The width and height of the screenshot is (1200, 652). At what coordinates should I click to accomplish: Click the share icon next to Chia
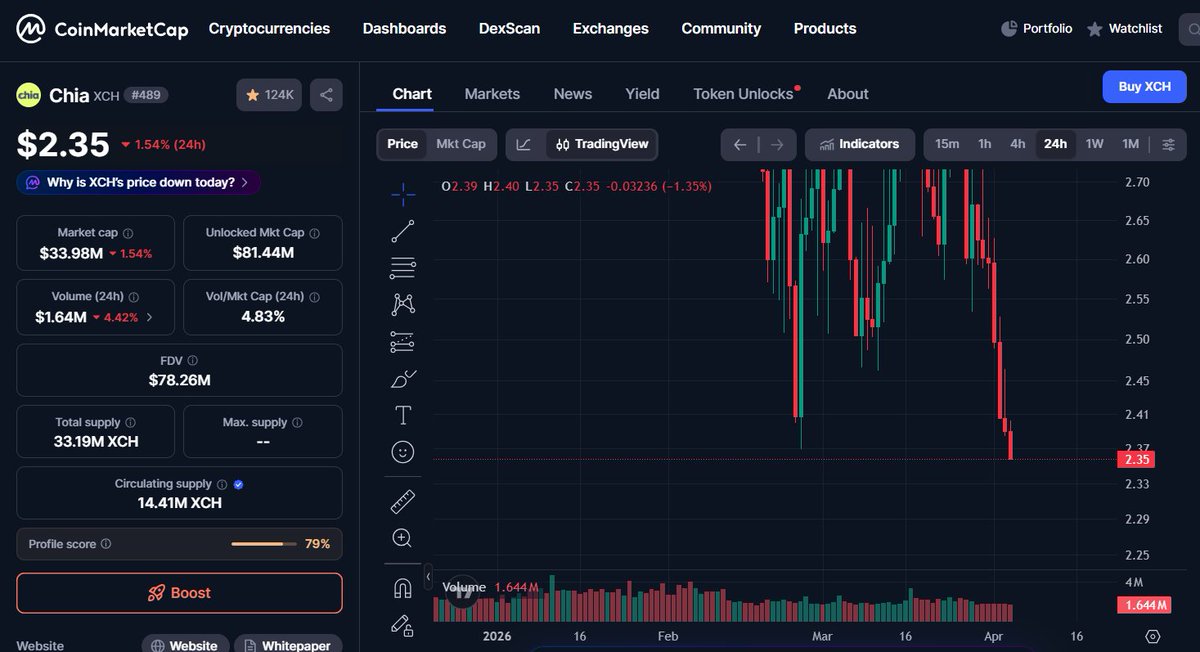[x=326, y=95]
